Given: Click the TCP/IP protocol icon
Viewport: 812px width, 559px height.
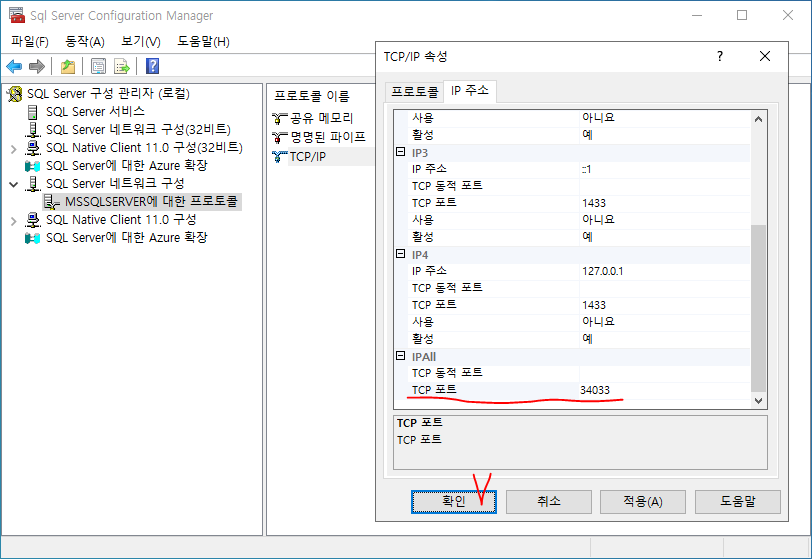Looking at the screenshot, I should pos(280,156).
